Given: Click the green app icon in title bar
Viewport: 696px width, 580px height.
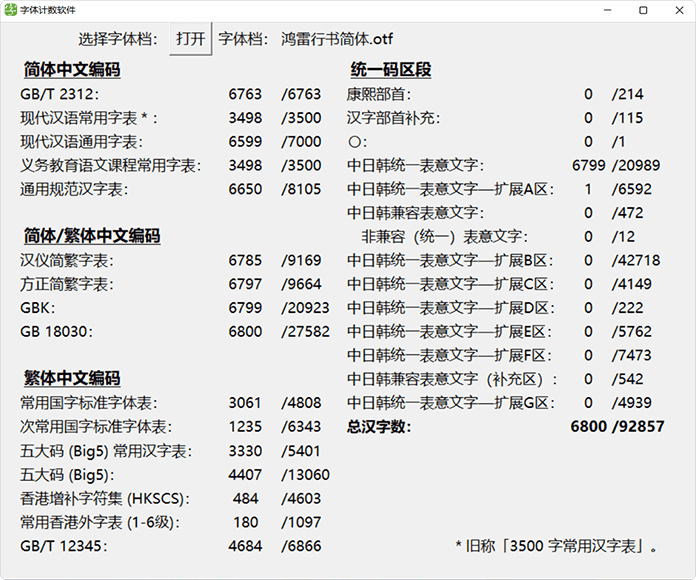Looking at the screenshot, I should 10,9.
